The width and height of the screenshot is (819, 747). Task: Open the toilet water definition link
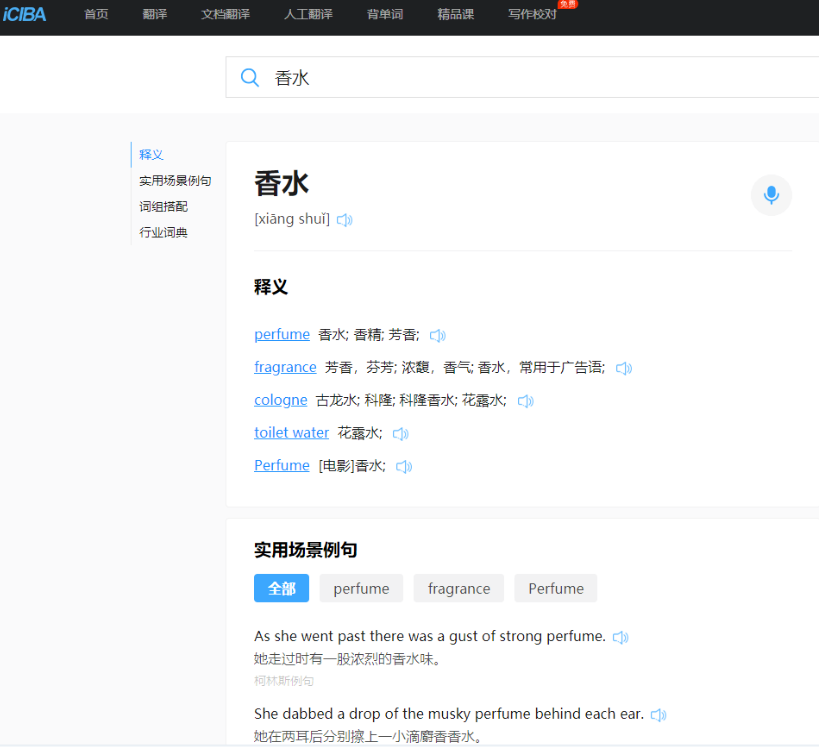[291, 433]
